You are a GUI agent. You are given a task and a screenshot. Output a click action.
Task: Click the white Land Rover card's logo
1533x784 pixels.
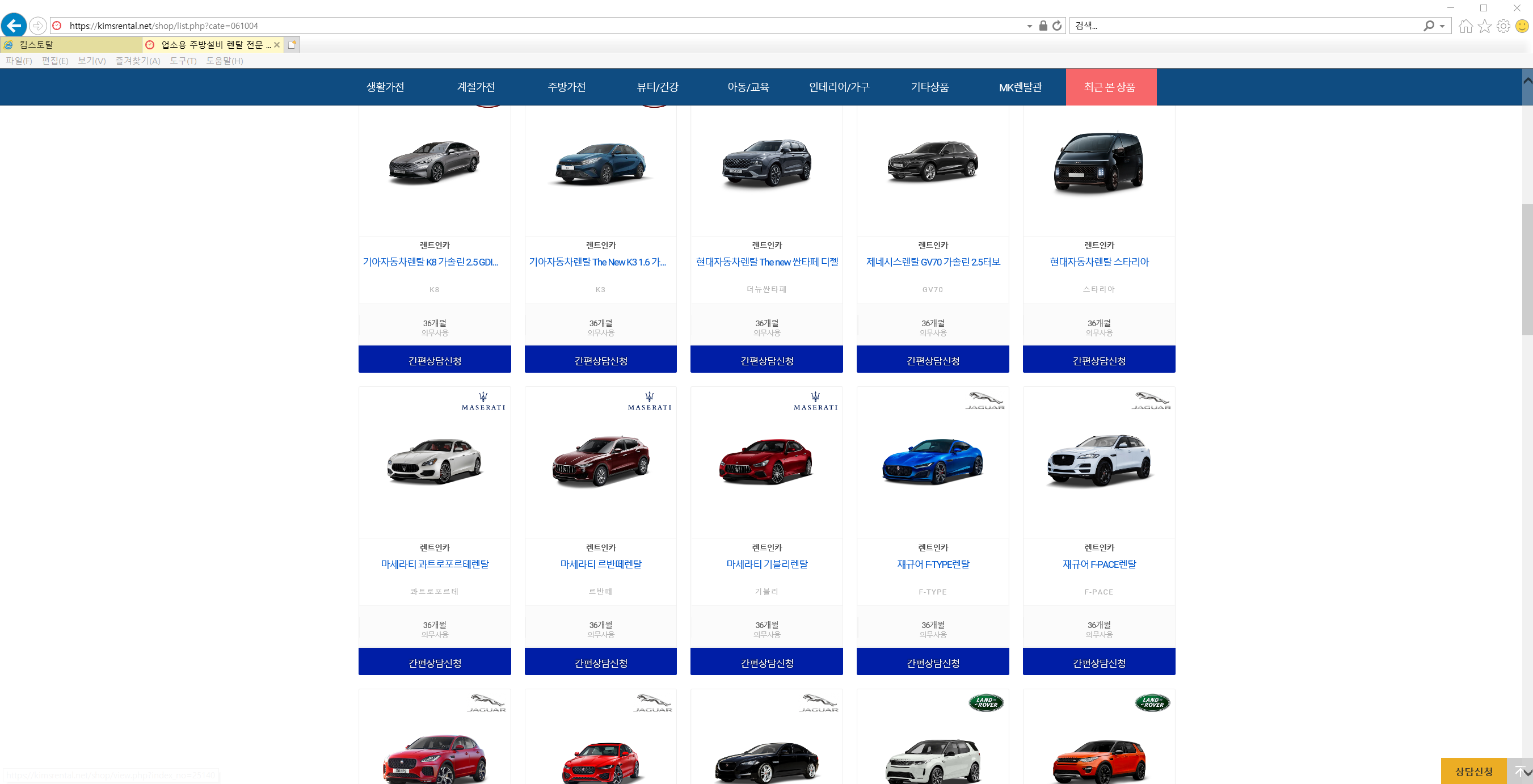click(986, 702)
